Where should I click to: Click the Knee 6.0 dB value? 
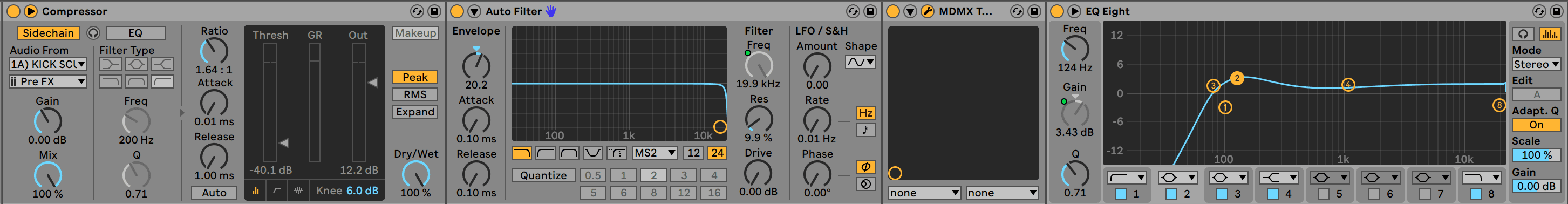coord(363,191)
